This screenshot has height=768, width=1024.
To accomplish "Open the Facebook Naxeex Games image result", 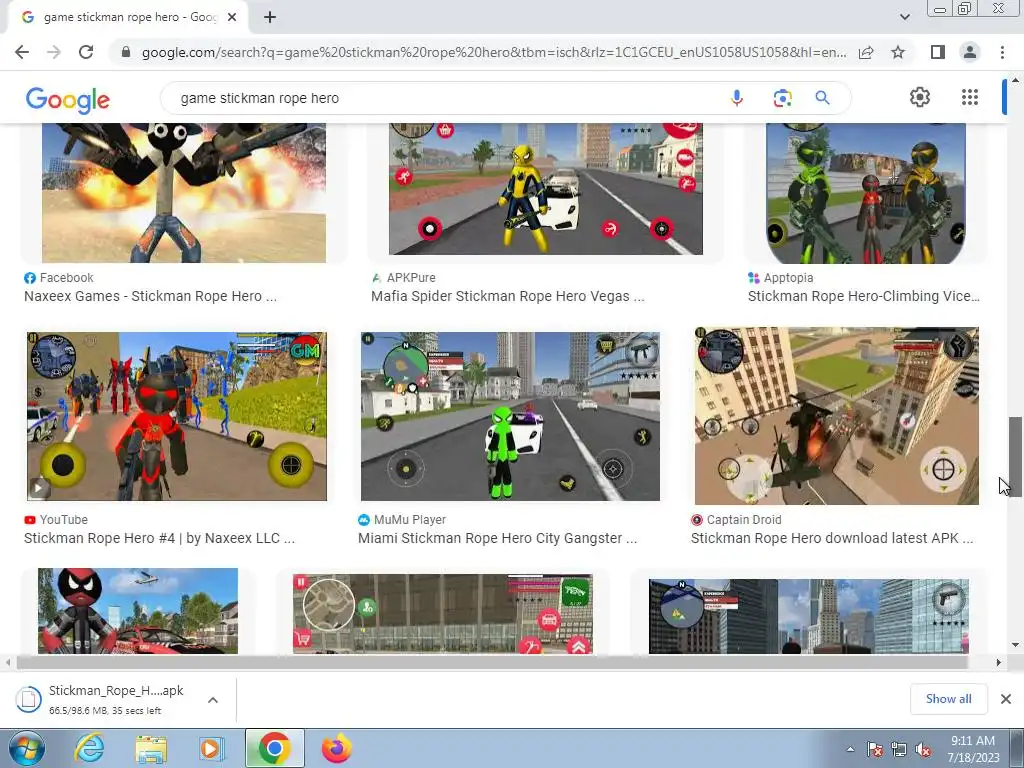I will point(184,193).
